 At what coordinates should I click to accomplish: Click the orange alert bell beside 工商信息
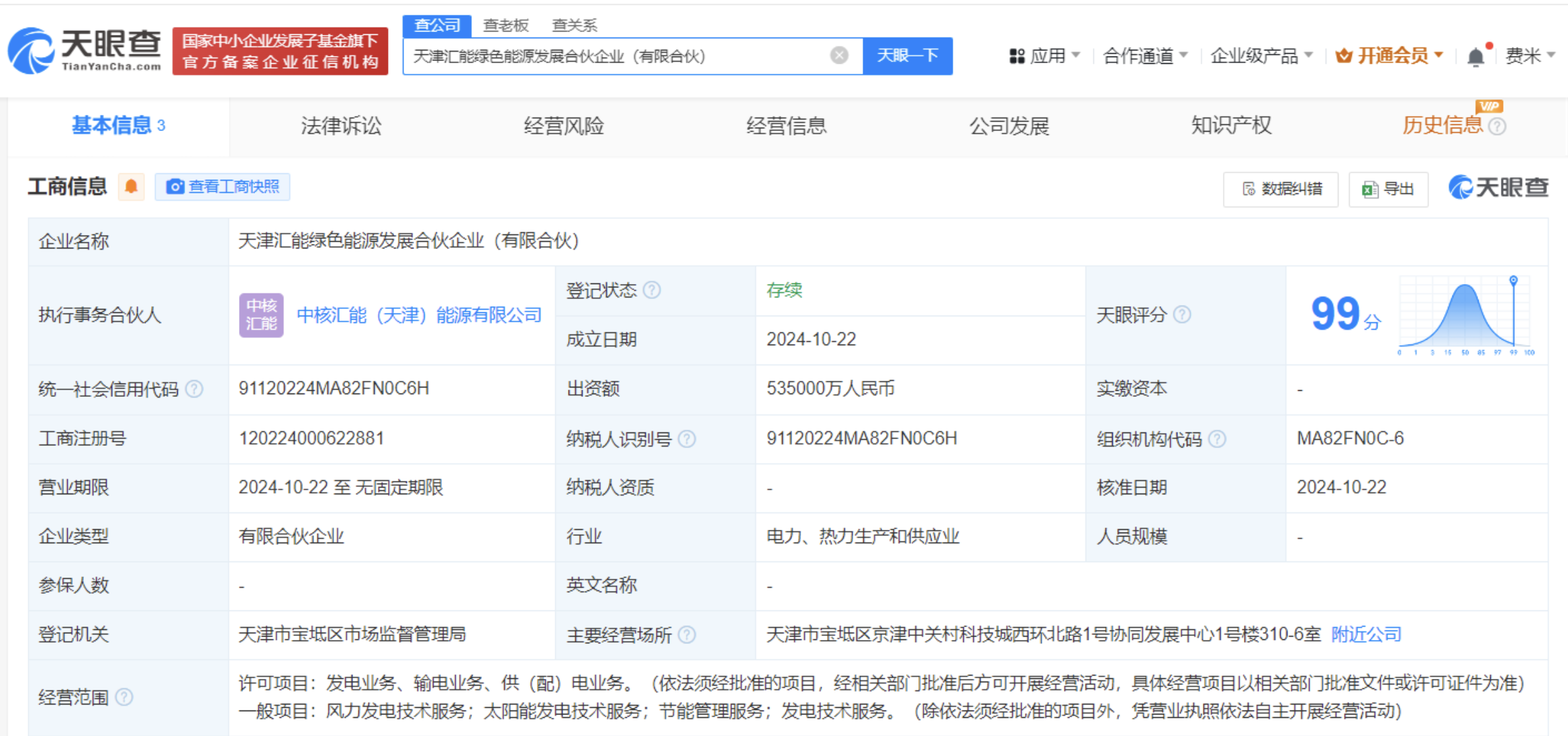[132, 187]
